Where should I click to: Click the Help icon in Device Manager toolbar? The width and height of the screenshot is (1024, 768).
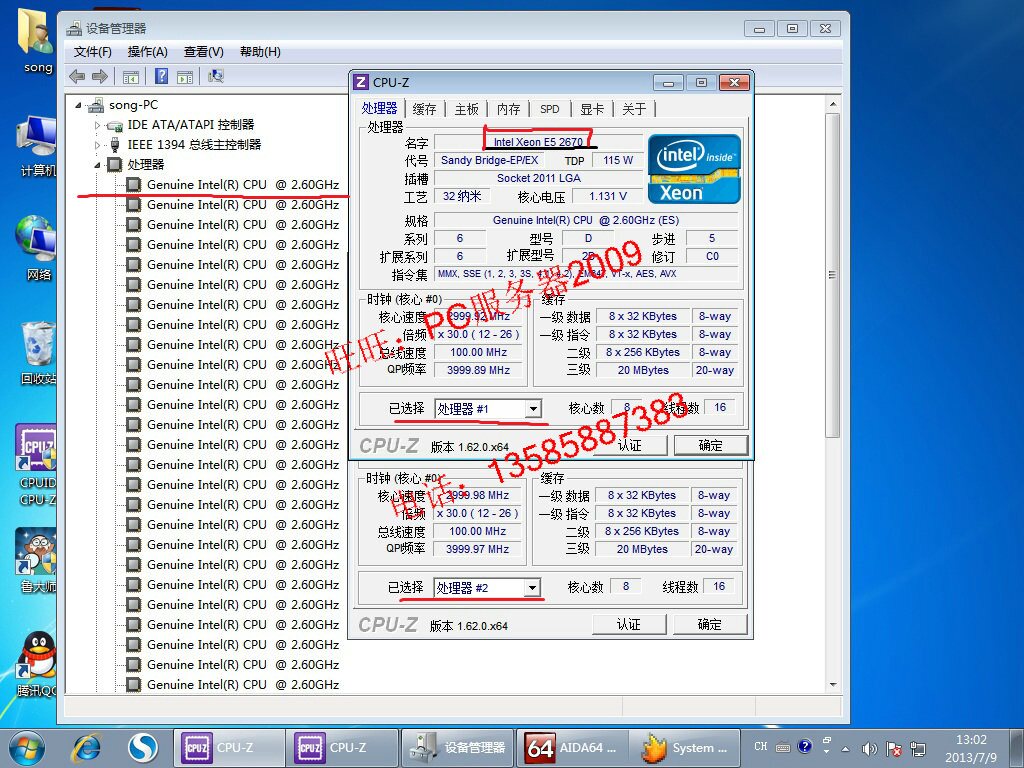(x=160, y=76)
